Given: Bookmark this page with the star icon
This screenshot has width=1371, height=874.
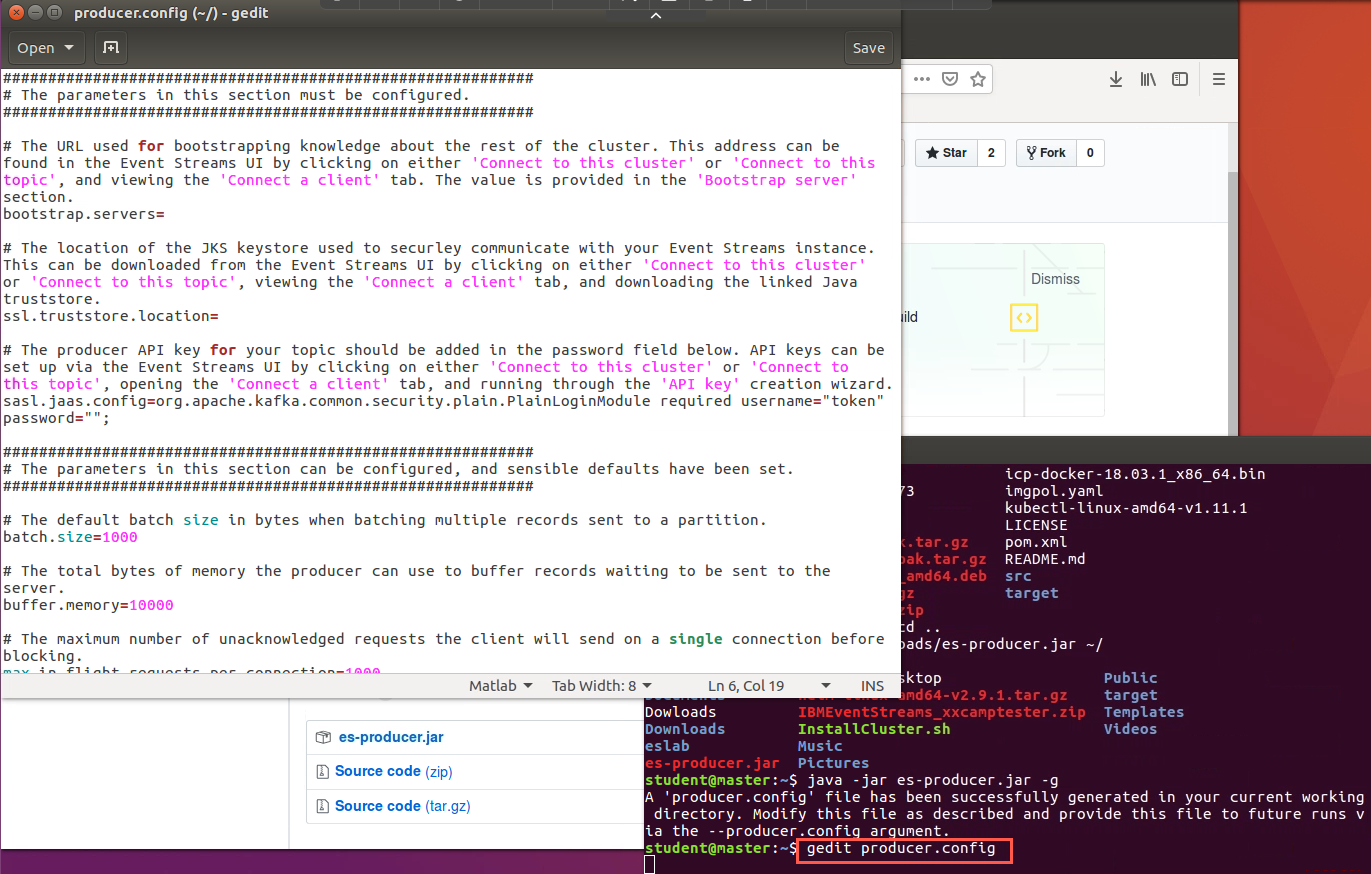Looking at the screenshot, I should click(x=978, y=79).
